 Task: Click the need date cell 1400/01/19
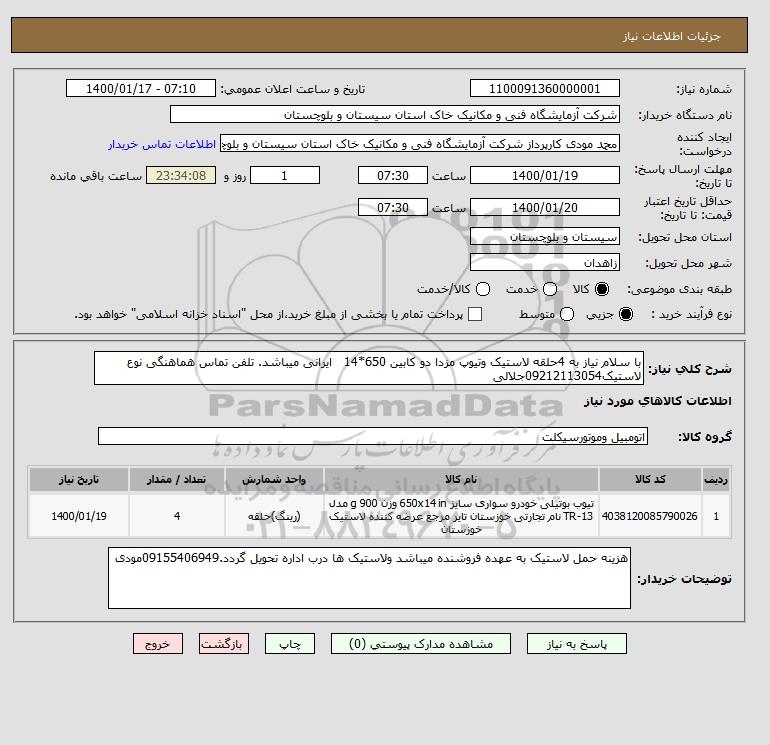coord(79,516)
